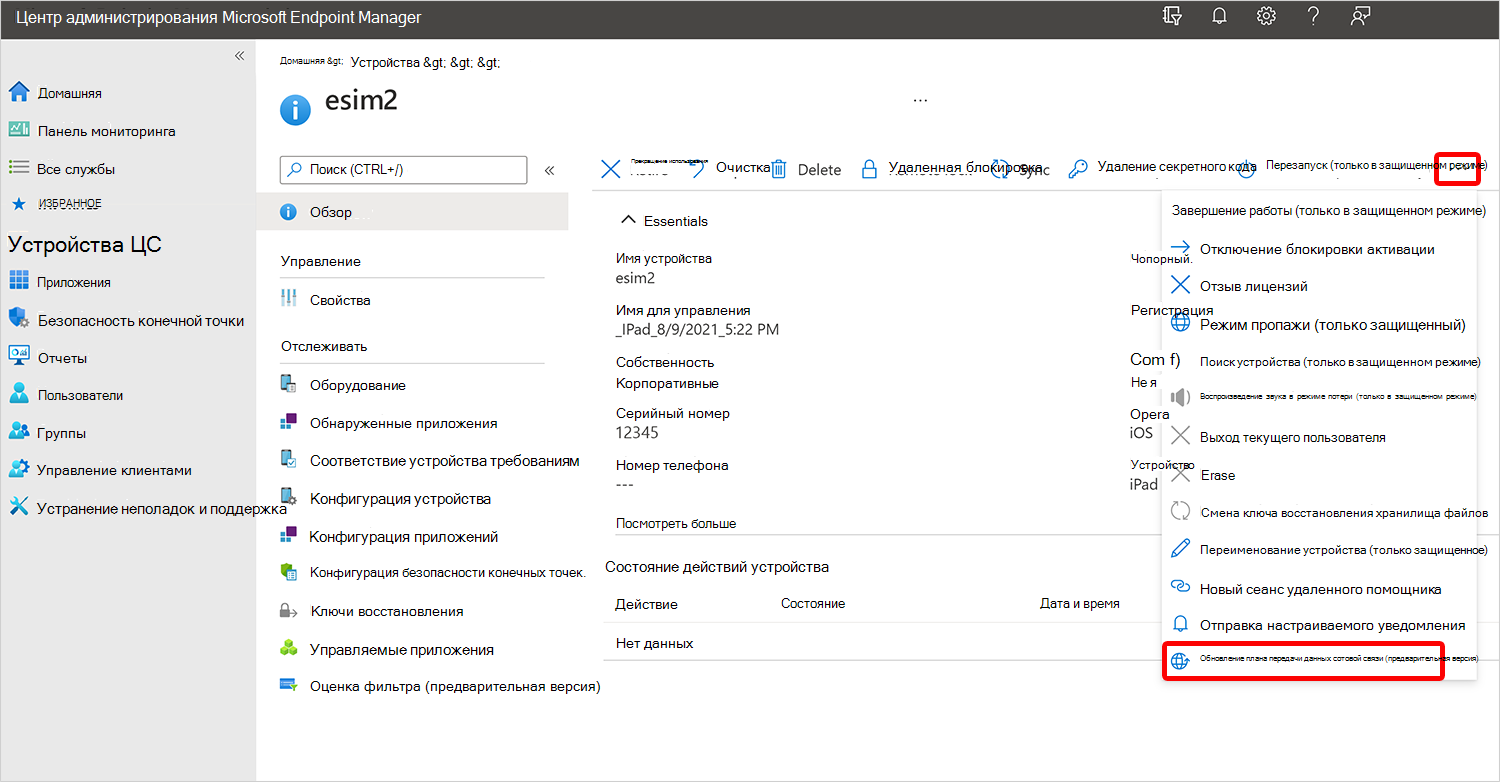
Task: Click the Состояние column header
Action: tap(813, 603)
